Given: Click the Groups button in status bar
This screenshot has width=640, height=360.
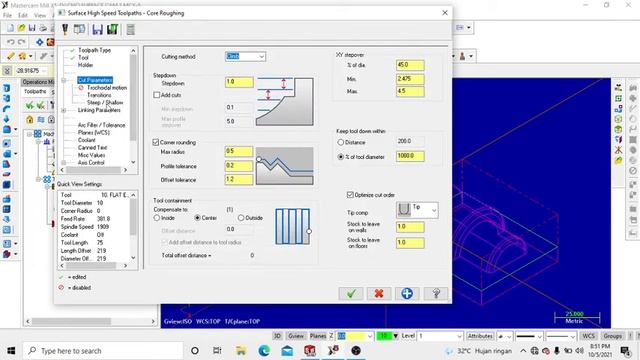Looking at the screenshot, I should [x=612, y=336].
